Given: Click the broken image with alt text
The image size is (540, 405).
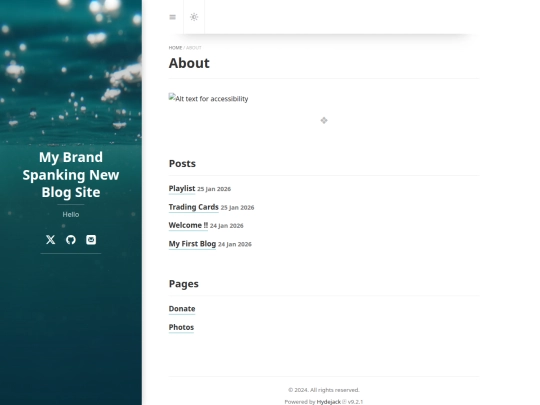Looking at the screenshot, I should coord(208,98).
